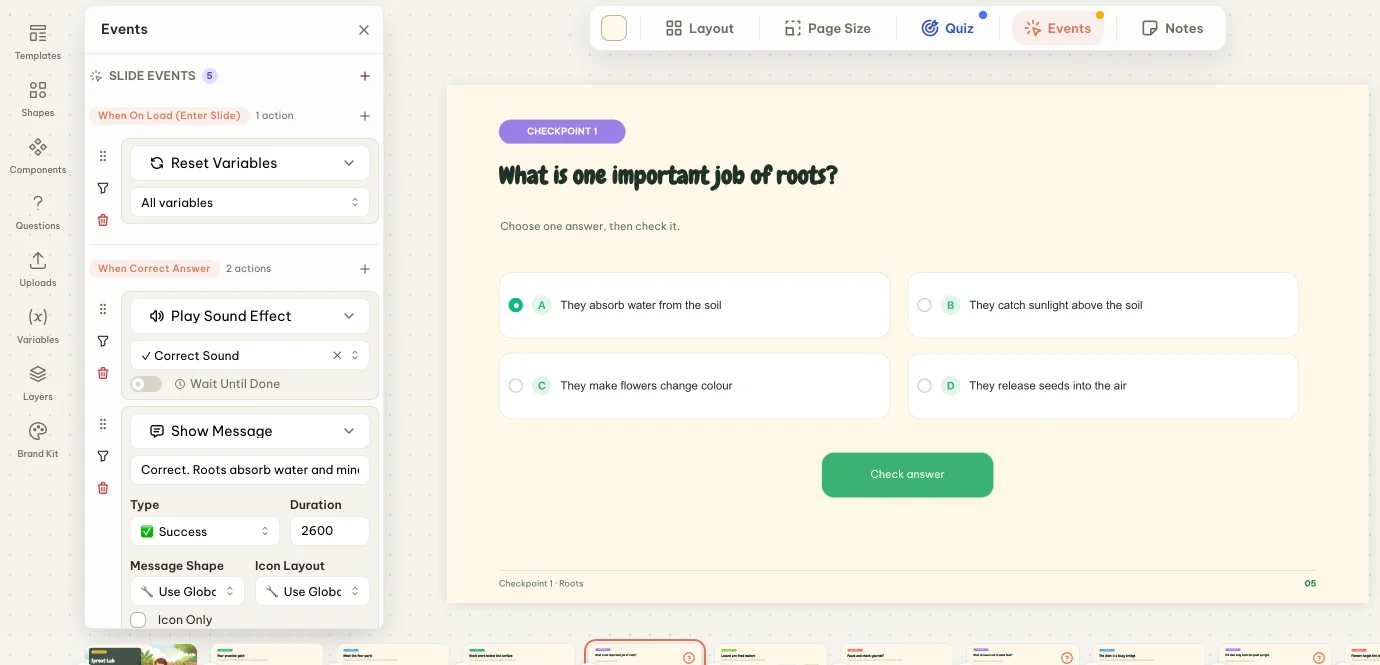This screenshot has width=1380, height=665.
Task: Delete the Reset Variables action
Action: pyautogui.click(x=103, y=220)
